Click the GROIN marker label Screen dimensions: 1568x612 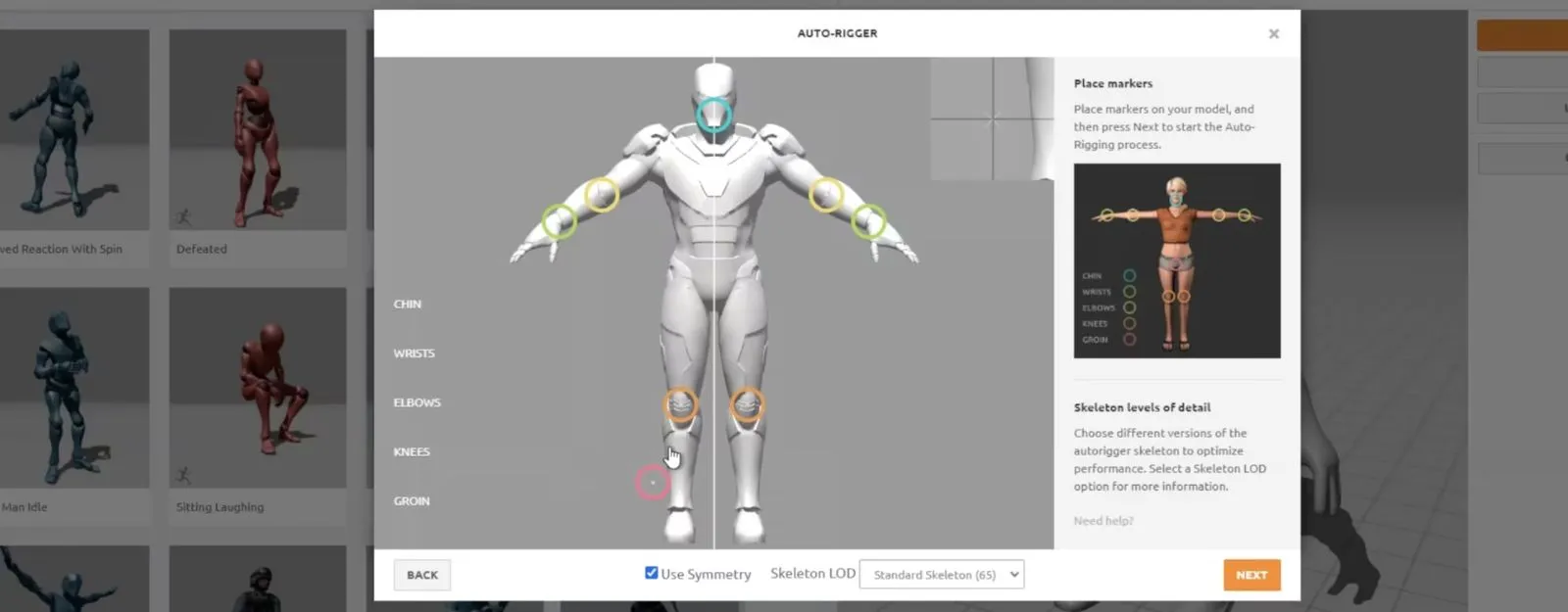click(412, 501)
